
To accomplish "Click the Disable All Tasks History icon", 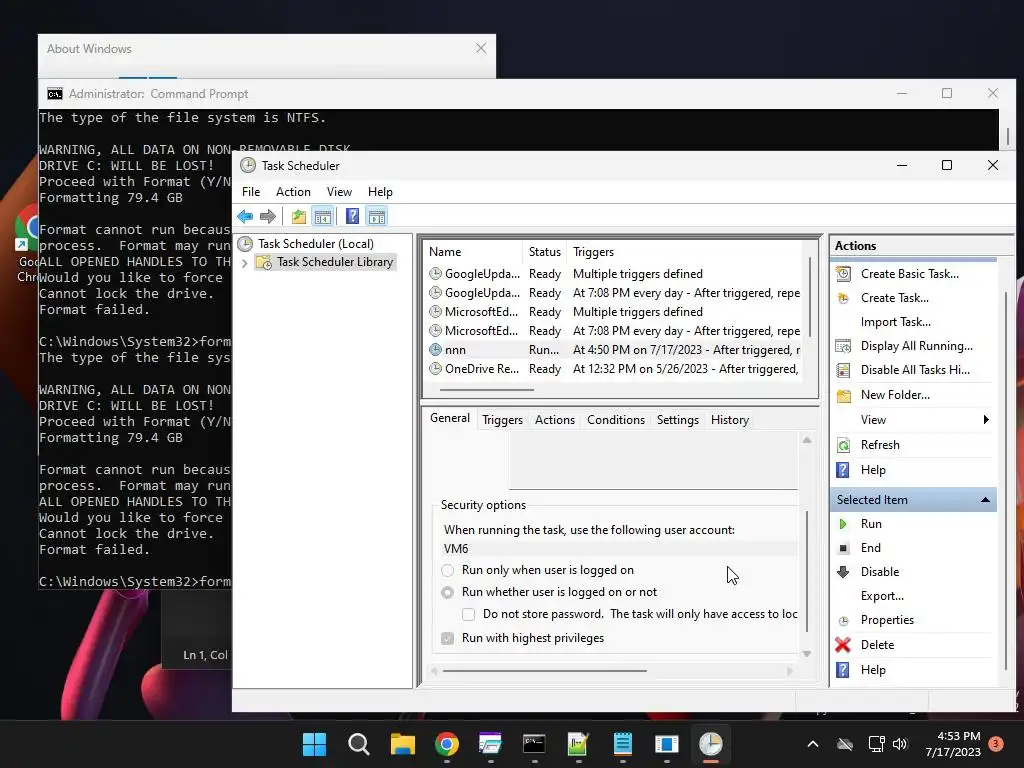I will coord(843,370).
